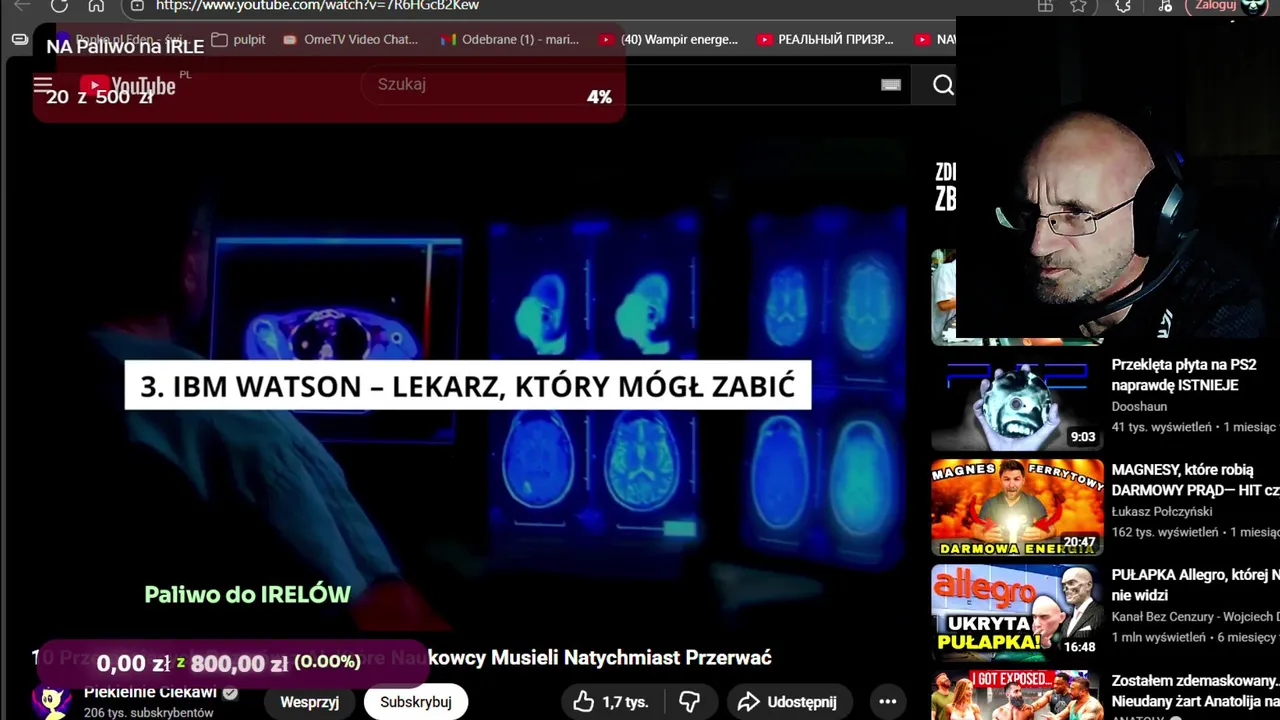The height and width of the screenshot is (720, 1280).
Task: Go to the YouTube home logo
Action: tap(128, 86)
